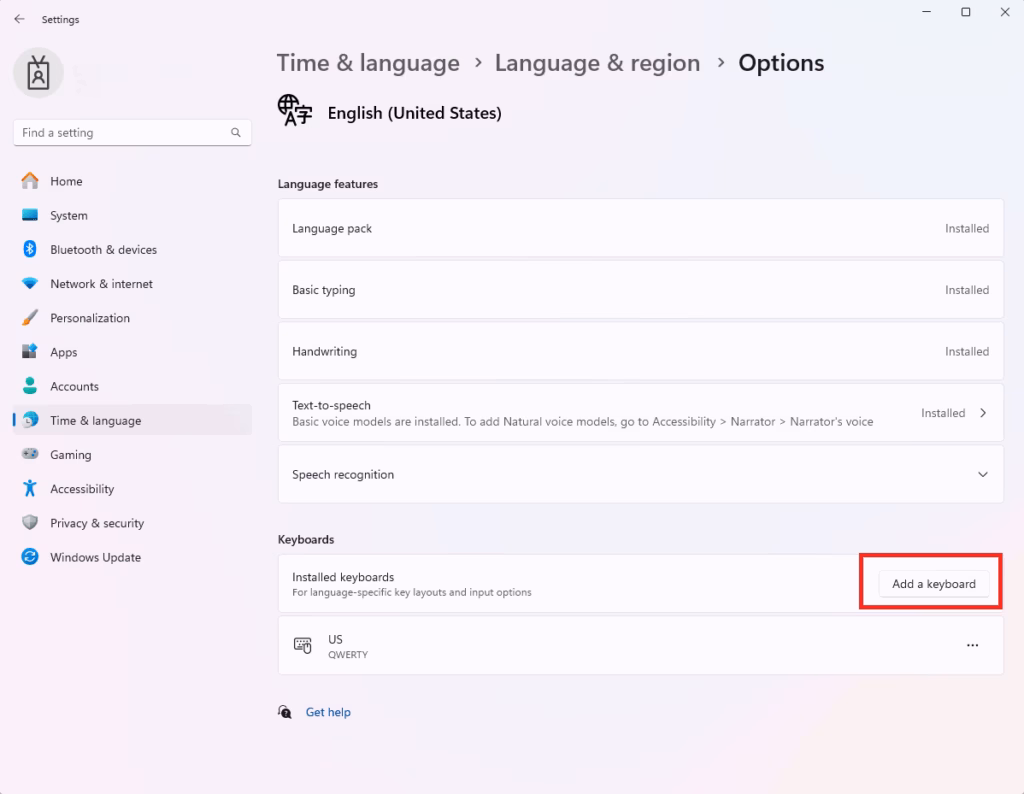Click the Privacy & security shield icon
This screenshot has height=794, width=1024.
(x=30, y=522)
